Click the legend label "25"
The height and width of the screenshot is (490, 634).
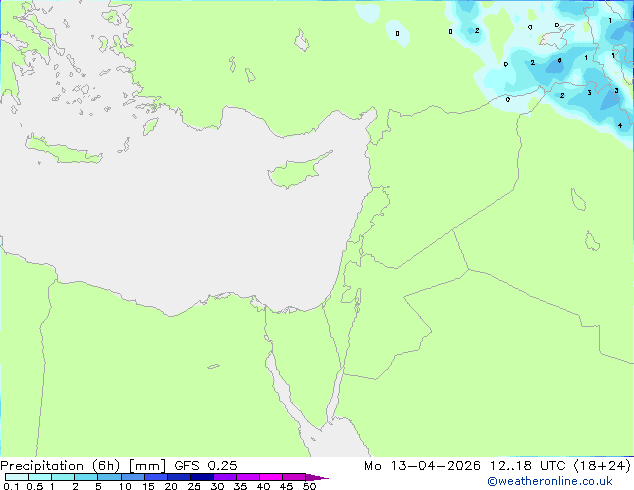[x=194, y=486]
